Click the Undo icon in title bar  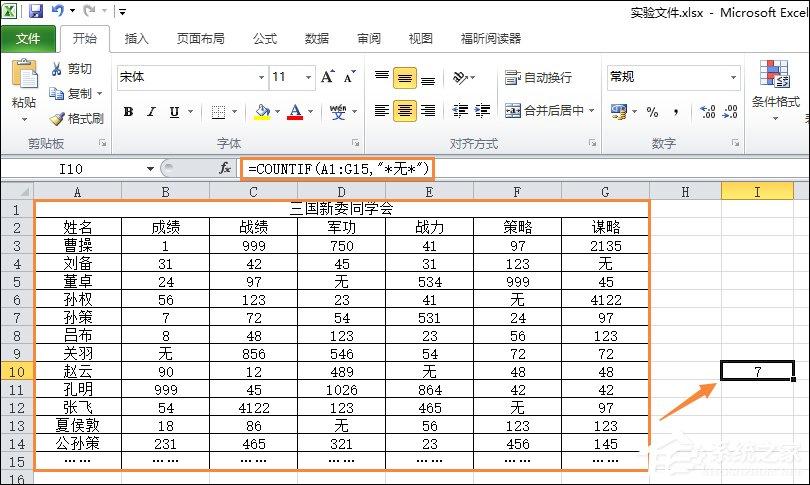tap(58, 11)
